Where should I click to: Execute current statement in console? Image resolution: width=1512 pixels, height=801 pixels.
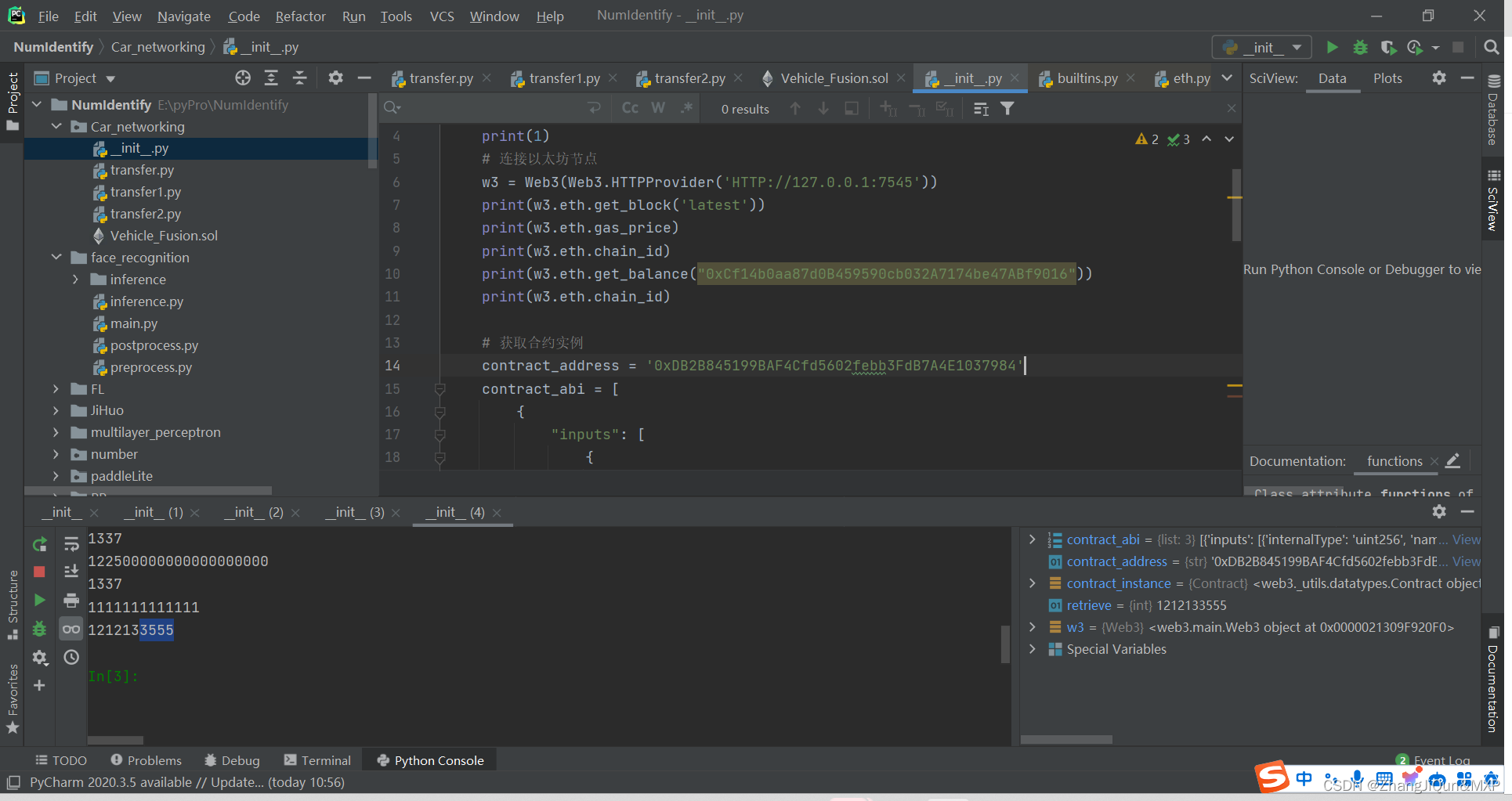coord(39,600)
